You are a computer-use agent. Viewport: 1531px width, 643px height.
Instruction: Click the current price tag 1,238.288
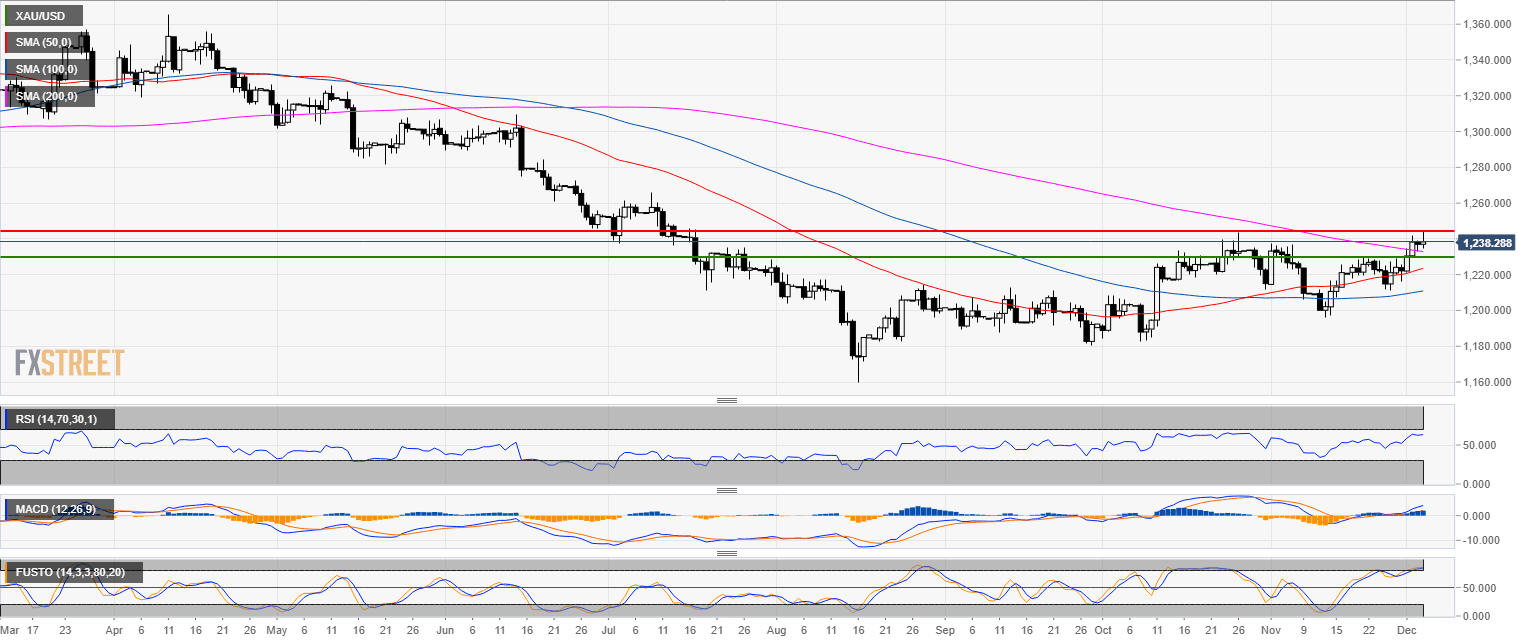[1487, 243]
